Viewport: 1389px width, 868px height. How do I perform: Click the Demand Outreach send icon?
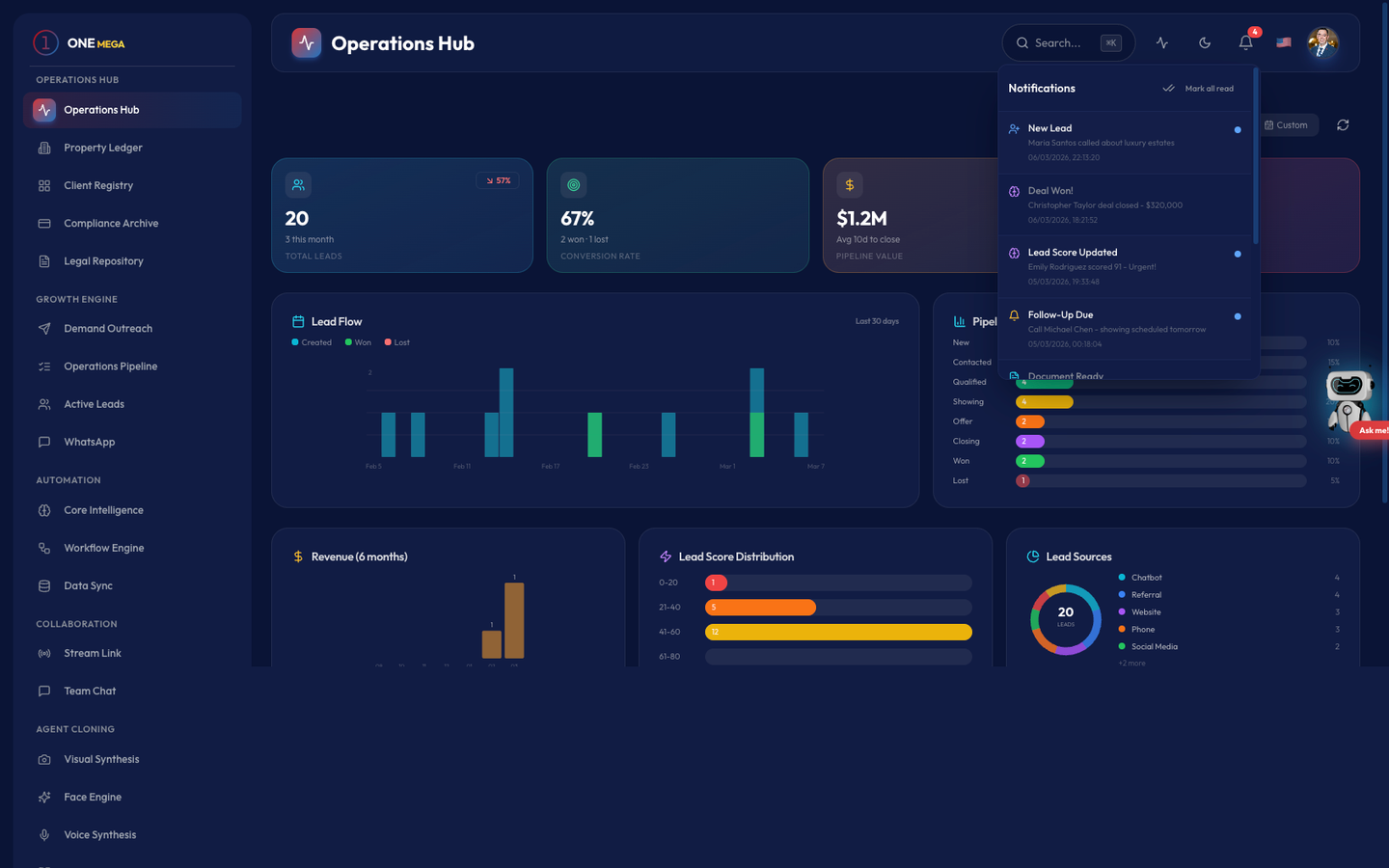(x=44, y=329)
